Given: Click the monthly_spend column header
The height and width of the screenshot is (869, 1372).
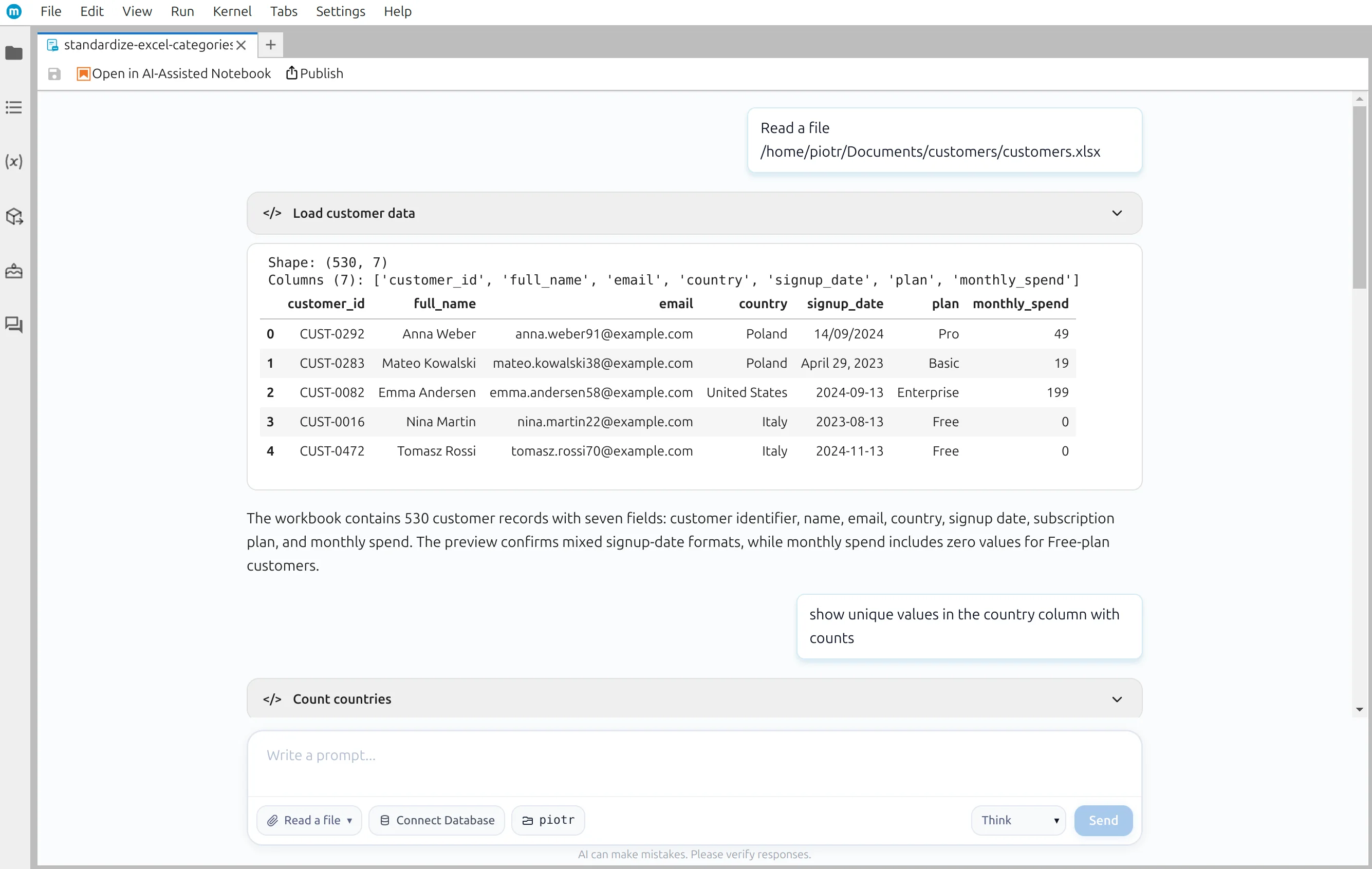Looking at the screenshot, I should (1021, 304).
